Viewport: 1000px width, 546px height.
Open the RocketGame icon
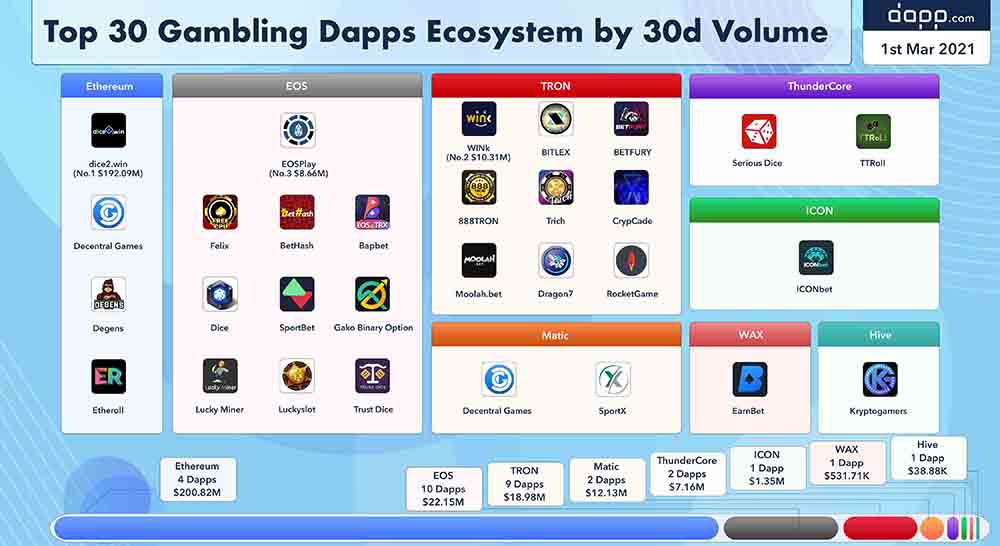[631, 260]
